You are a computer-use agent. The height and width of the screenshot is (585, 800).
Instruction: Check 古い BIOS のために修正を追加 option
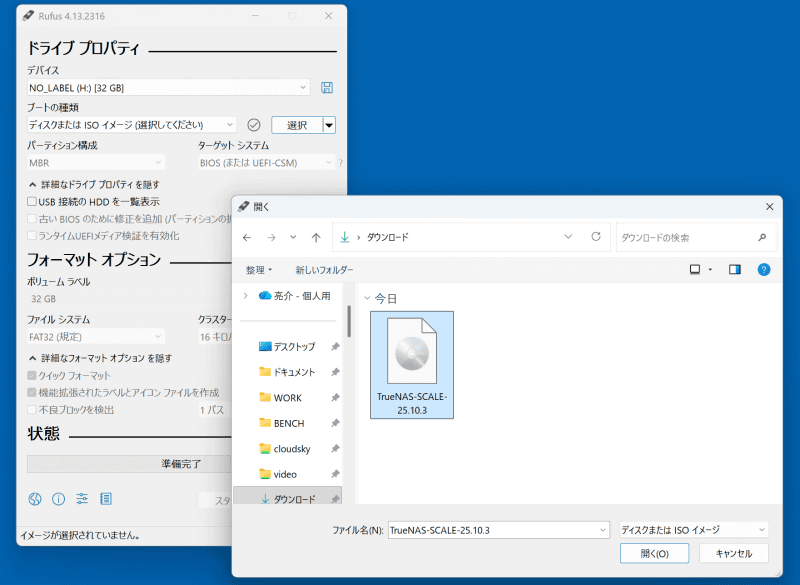click(x=31, y=219)
